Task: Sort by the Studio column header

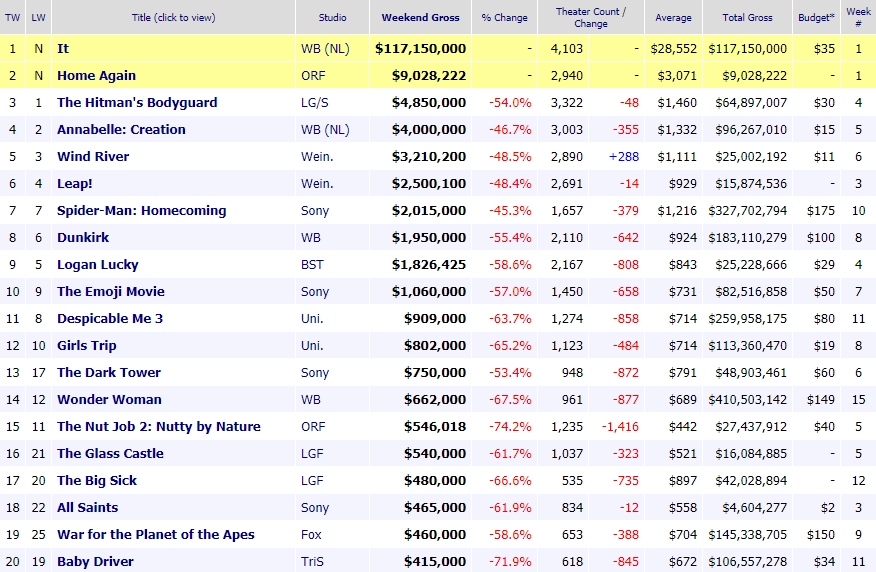Action: [x=332, y=17]
